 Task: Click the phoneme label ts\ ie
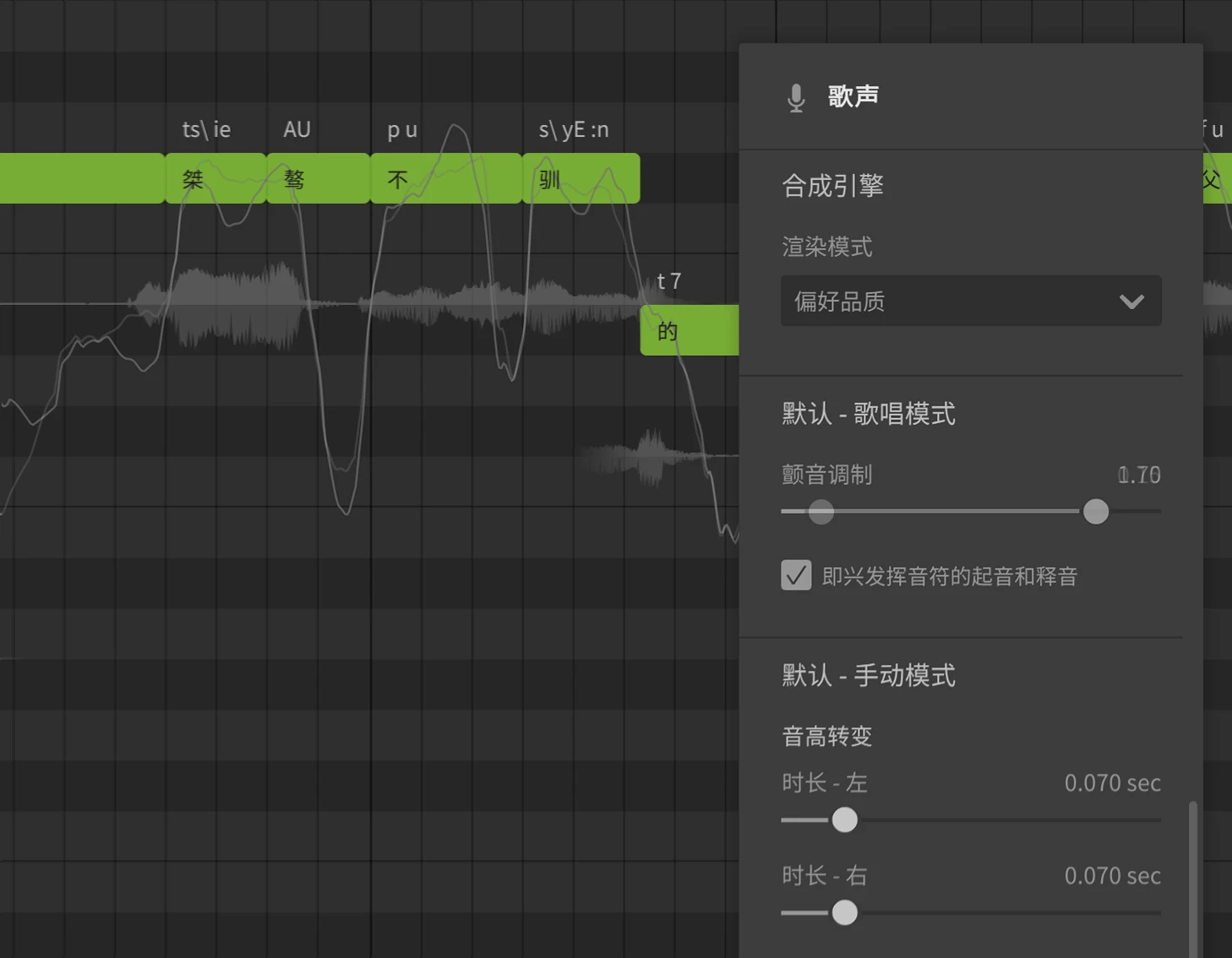tap(206, 129)
